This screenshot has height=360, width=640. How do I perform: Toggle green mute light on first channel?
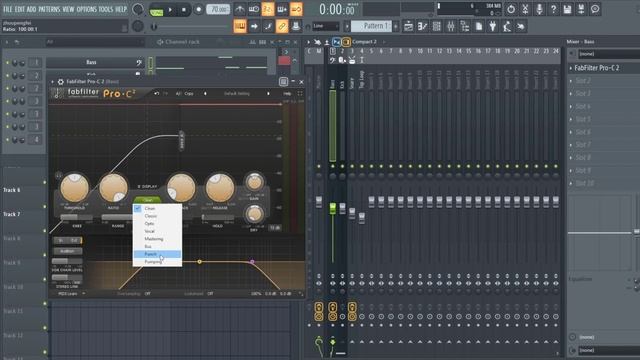pyautogui.click(x=7, y=63)
